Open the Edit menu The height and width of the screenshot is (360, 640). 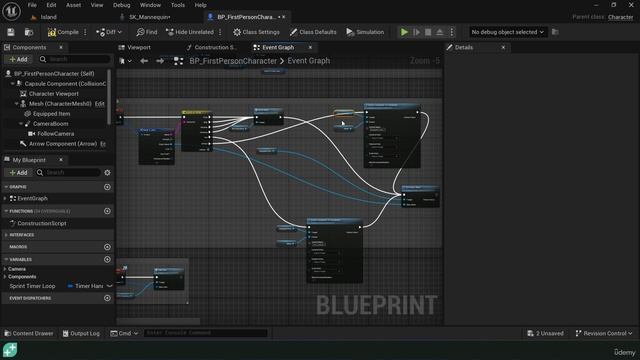coord(51,5)
